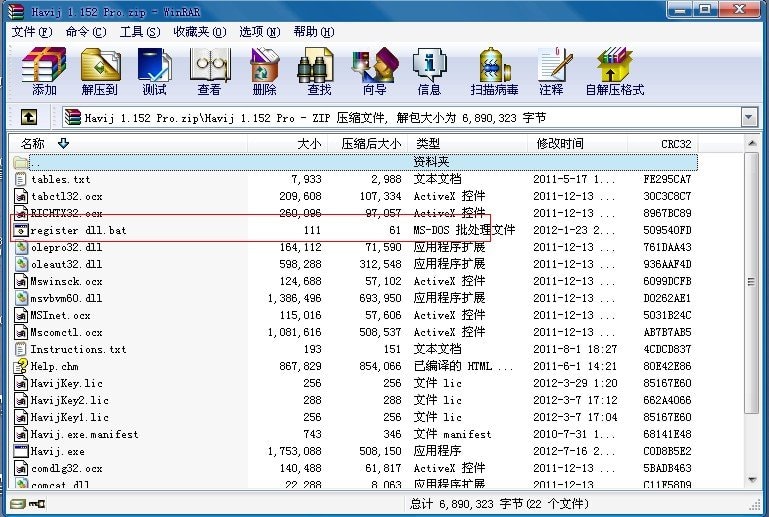The image size is (769, 517).
Task: Click the 自解压格式 (SFX) toolbar icon
Action: click(615, 72)
